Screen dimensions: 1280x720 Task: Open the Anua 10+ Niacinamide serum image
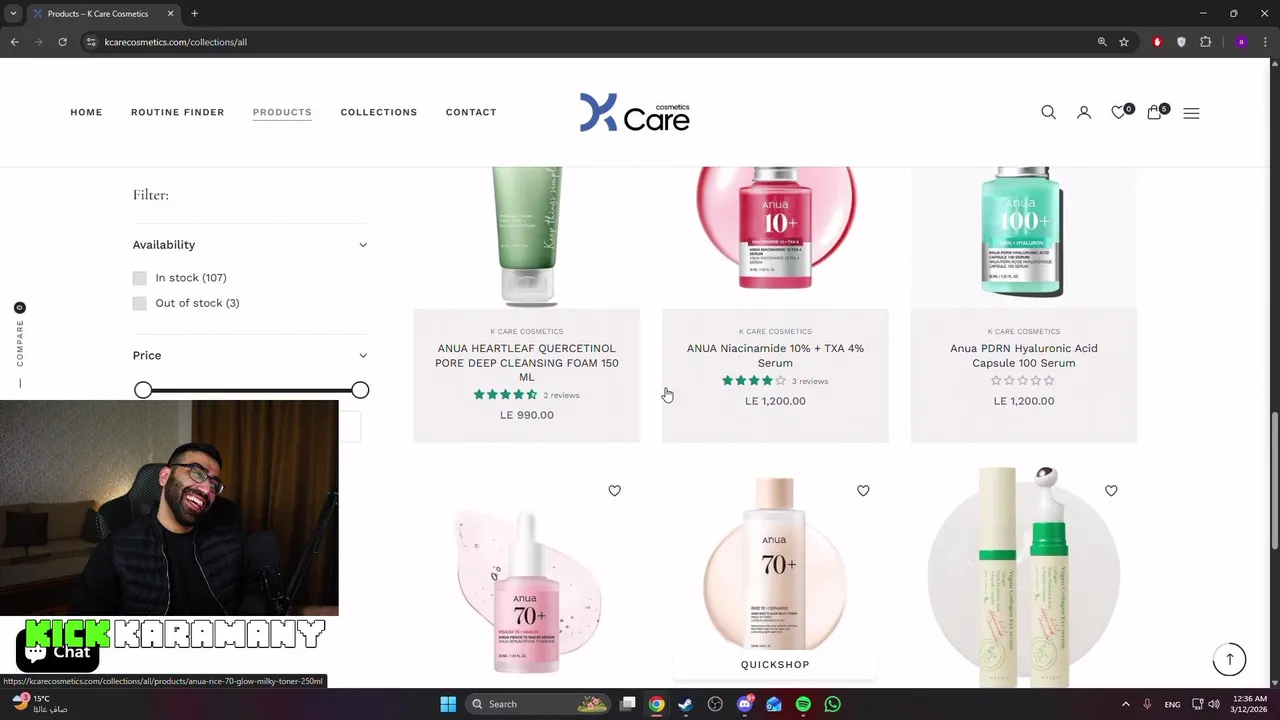[775, 237]
